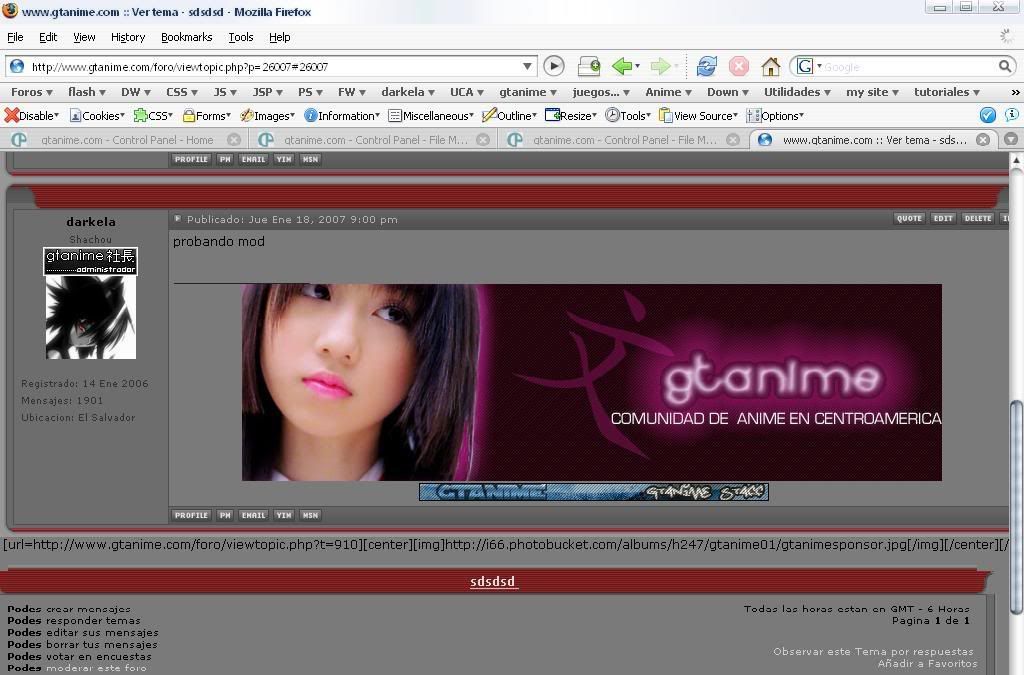Screen dimensions: 1024x675
Task: Click the blue checkmark standards mode icon
Action: point(987,115)
